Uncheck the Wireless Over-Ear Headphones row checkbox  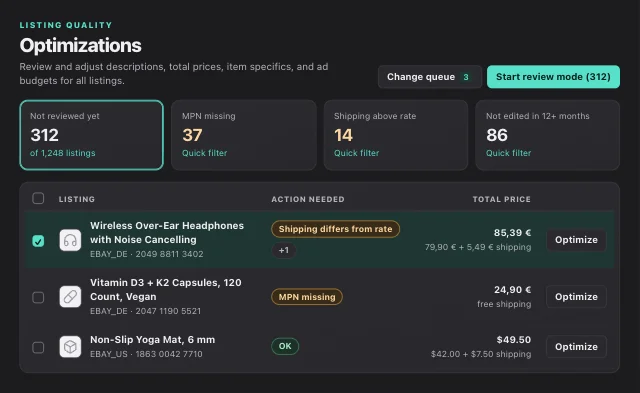(38, 241)
